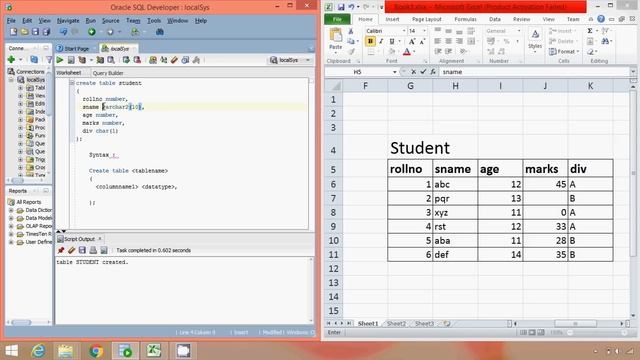Click New file icon in SQL Developer toolbar

tap(13, 32)
